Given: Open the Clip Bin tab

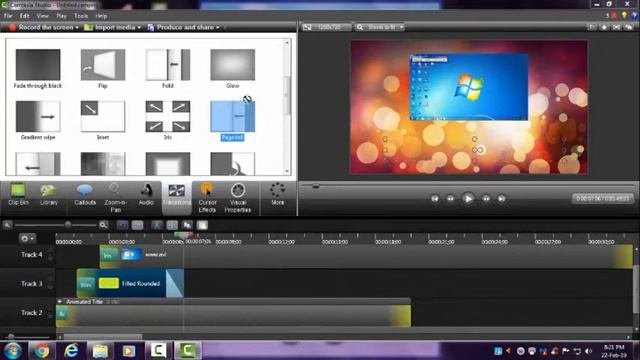Looking at the screenshot, I should pyautogui.click(x=18, y=195).
